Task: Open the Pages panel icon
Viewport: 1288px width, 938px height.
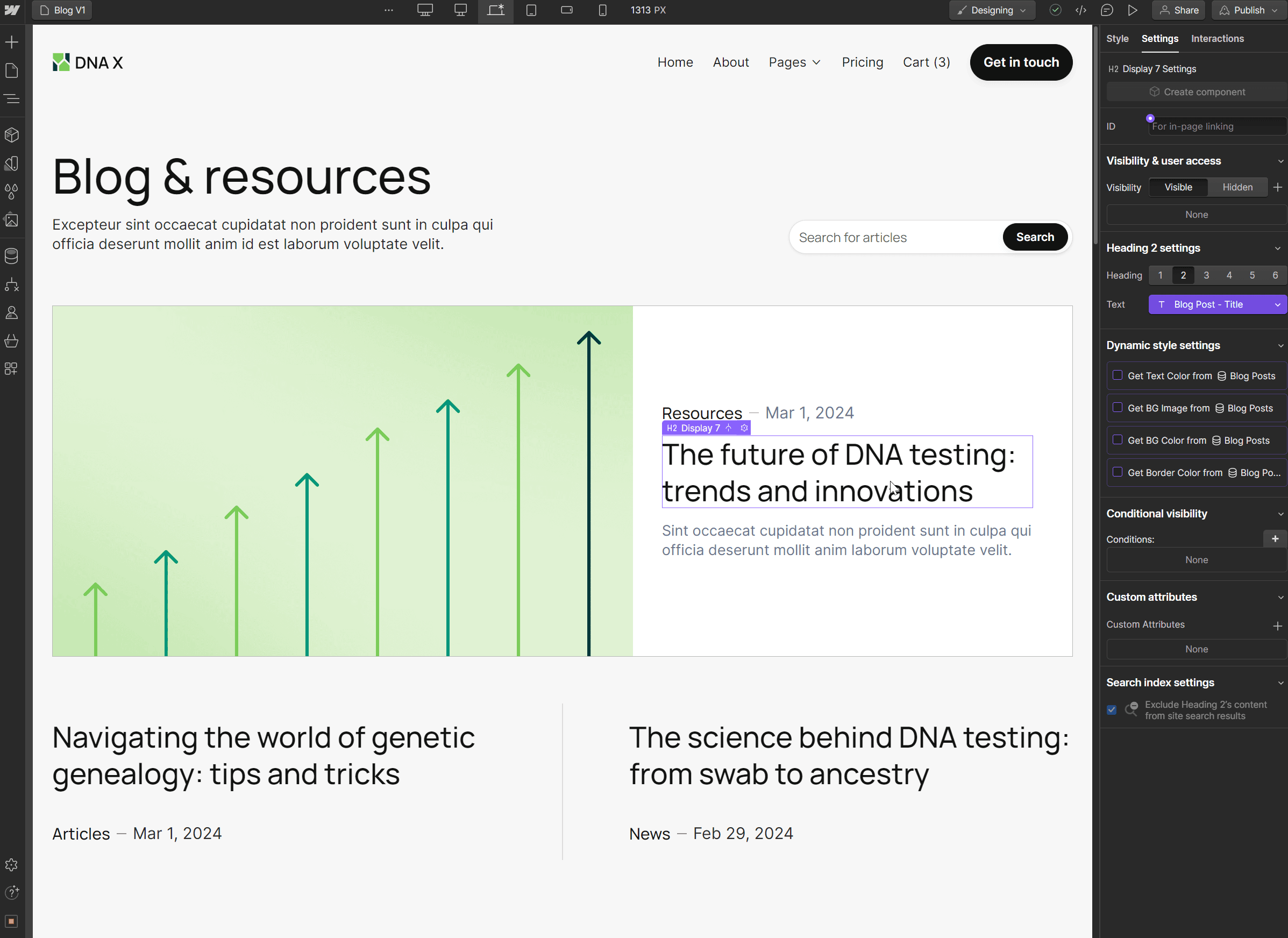Action: tap(12, 70)
